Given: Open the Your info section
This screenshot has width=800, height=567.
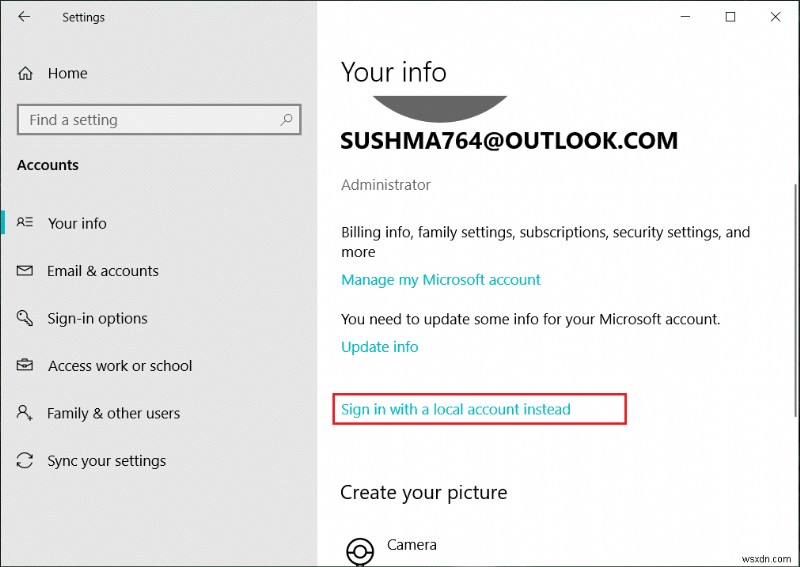Looking at the screenshot, I should tap(77, 223).
